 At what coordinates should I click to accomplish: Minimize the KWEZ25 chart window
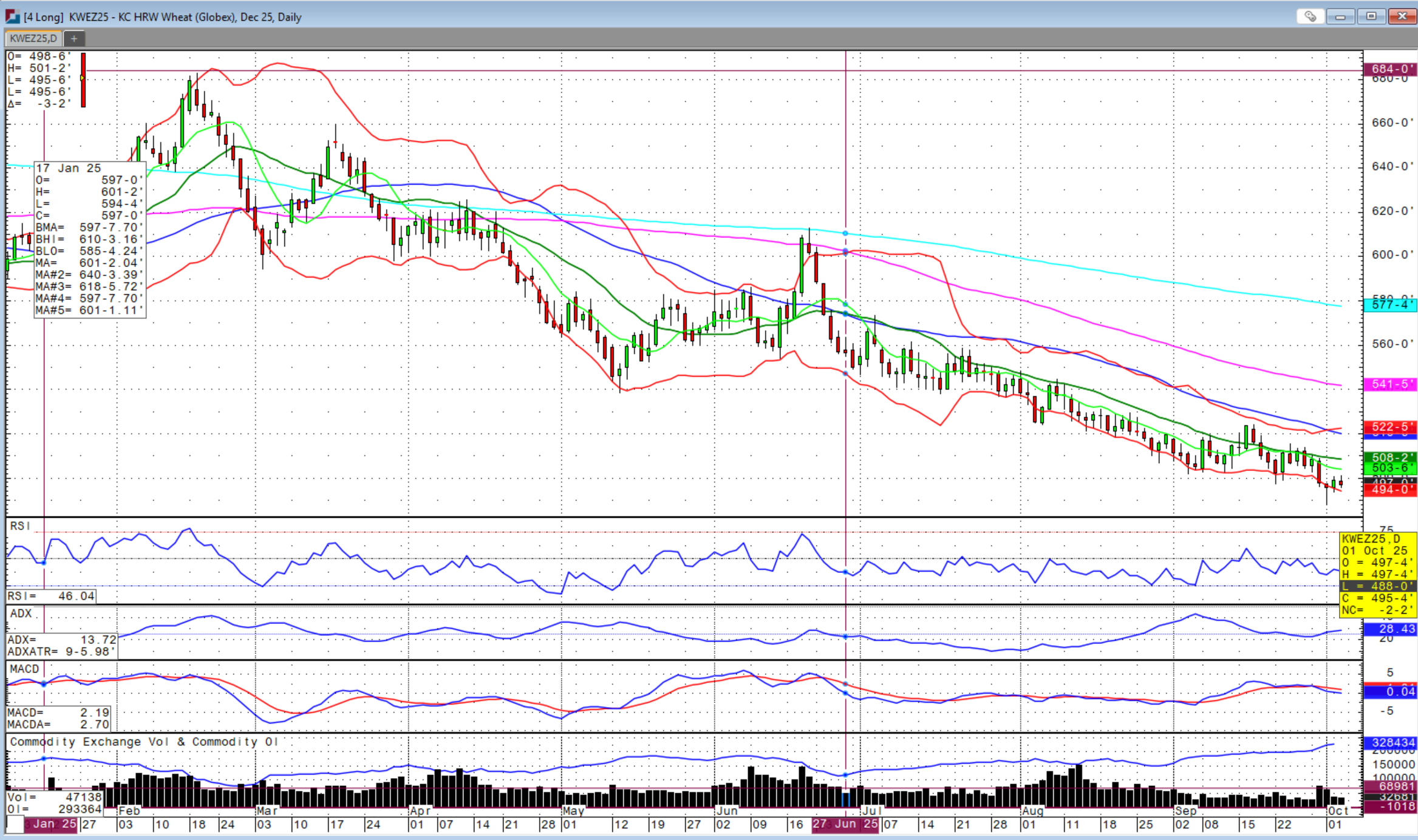1340,16
